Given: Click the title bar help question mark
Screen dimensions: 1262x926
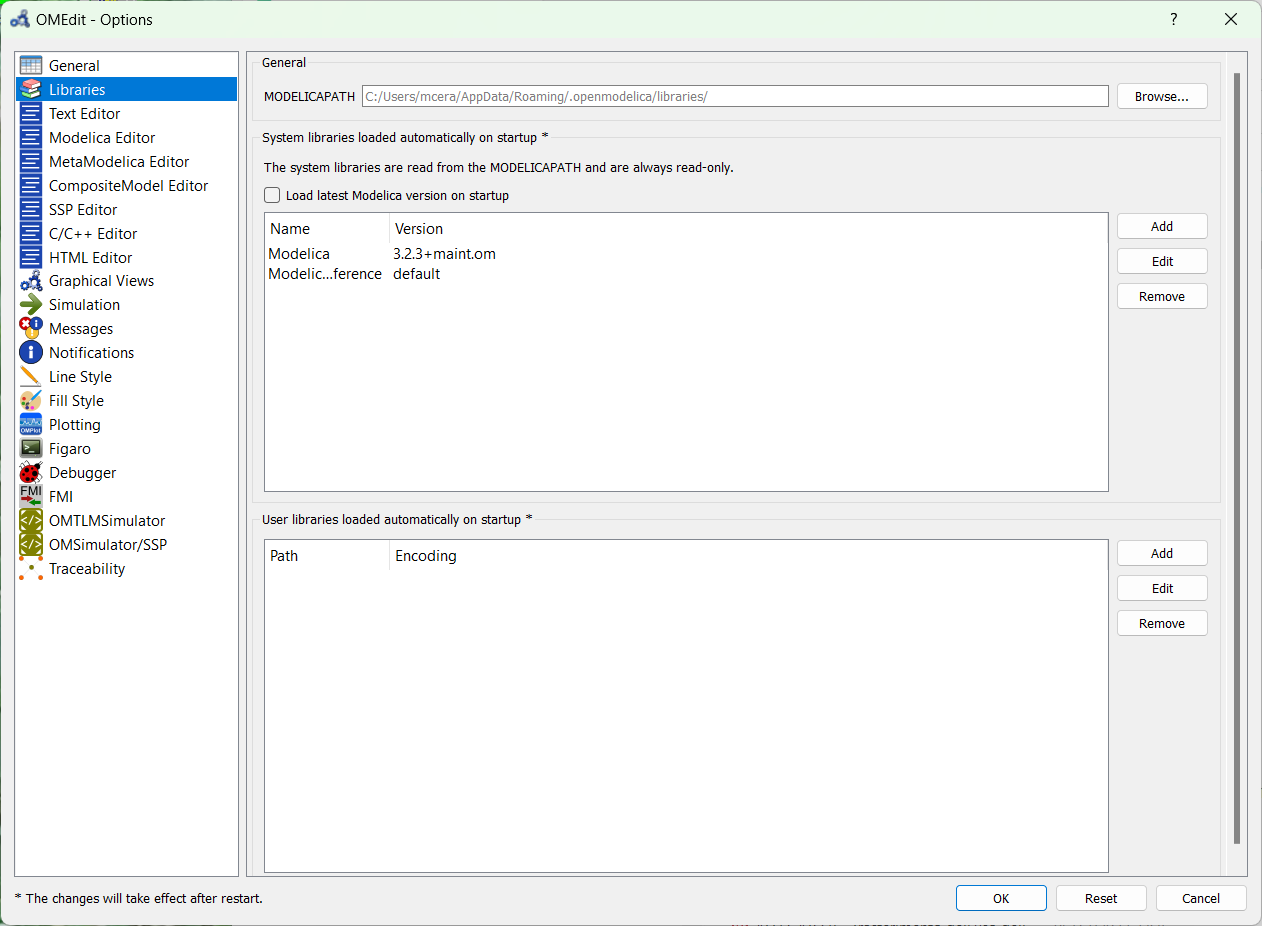Looking at the screenshot, I should click(1174, 19).
